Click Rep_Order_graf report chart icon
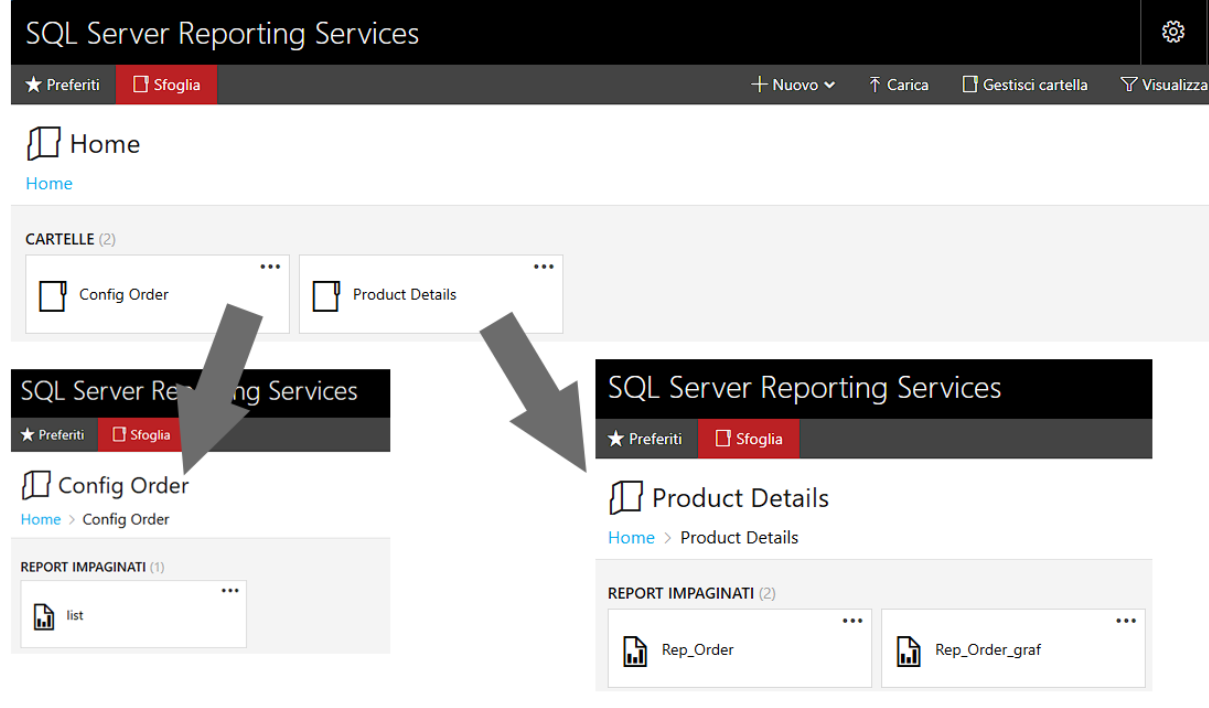This screenshot has height=708, width=1209. 908,651
